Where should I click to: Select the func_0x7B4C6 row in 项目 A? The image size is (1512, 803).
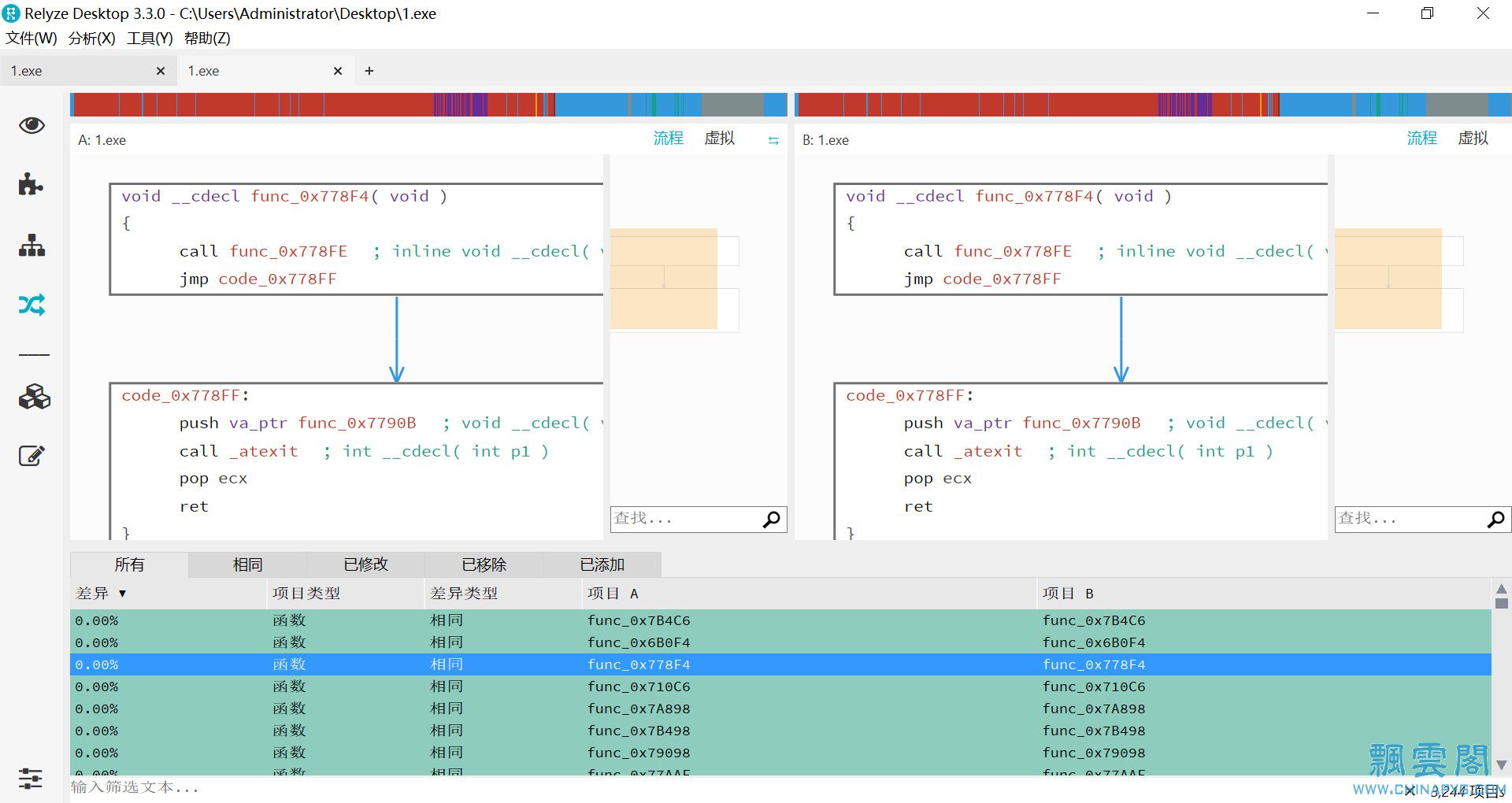click(x=639, y=620)
